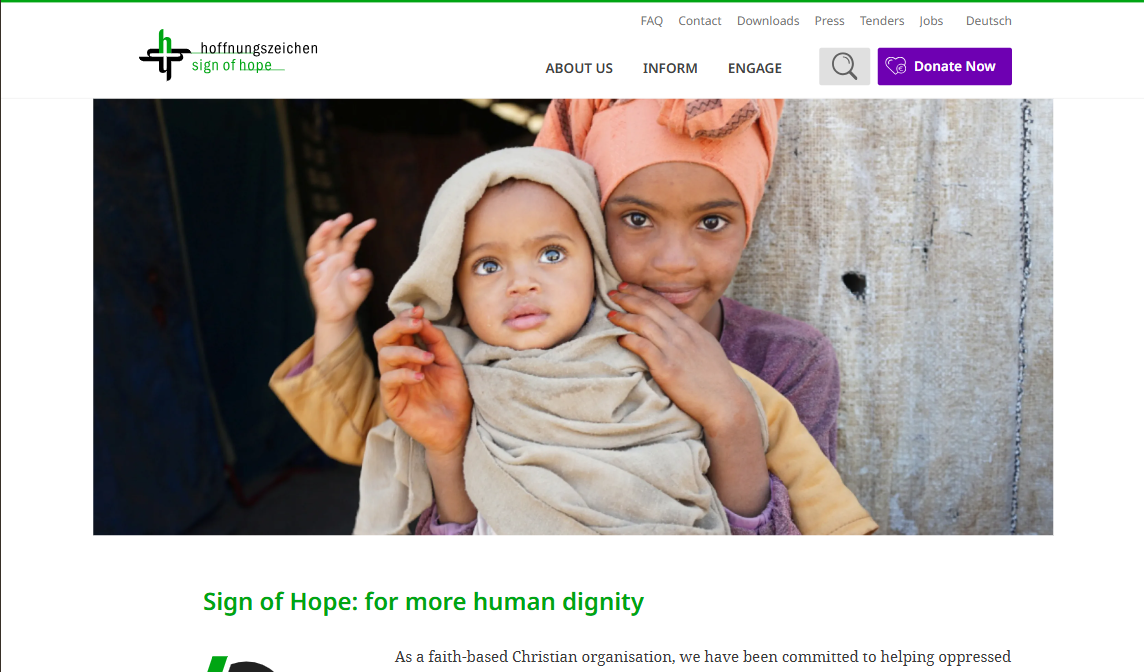1144x672 pixels.
Task: Click the hoffnungszeichen cross logo
Action: (x=165, y=55)
